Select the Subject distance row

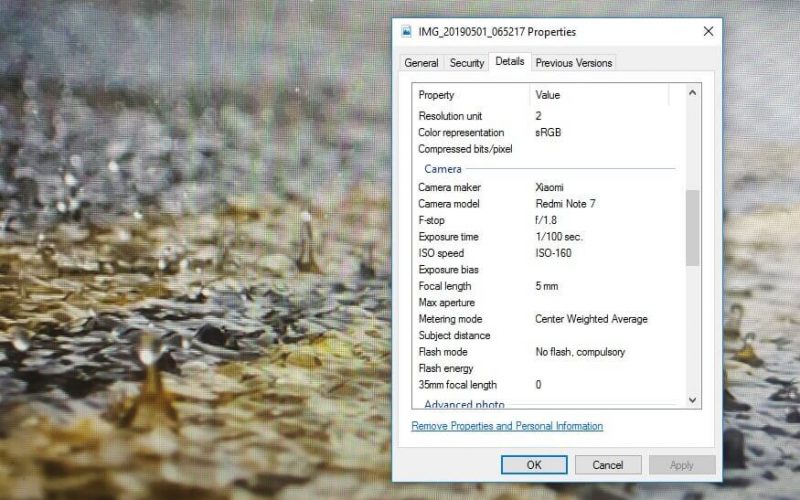(548, 335)
